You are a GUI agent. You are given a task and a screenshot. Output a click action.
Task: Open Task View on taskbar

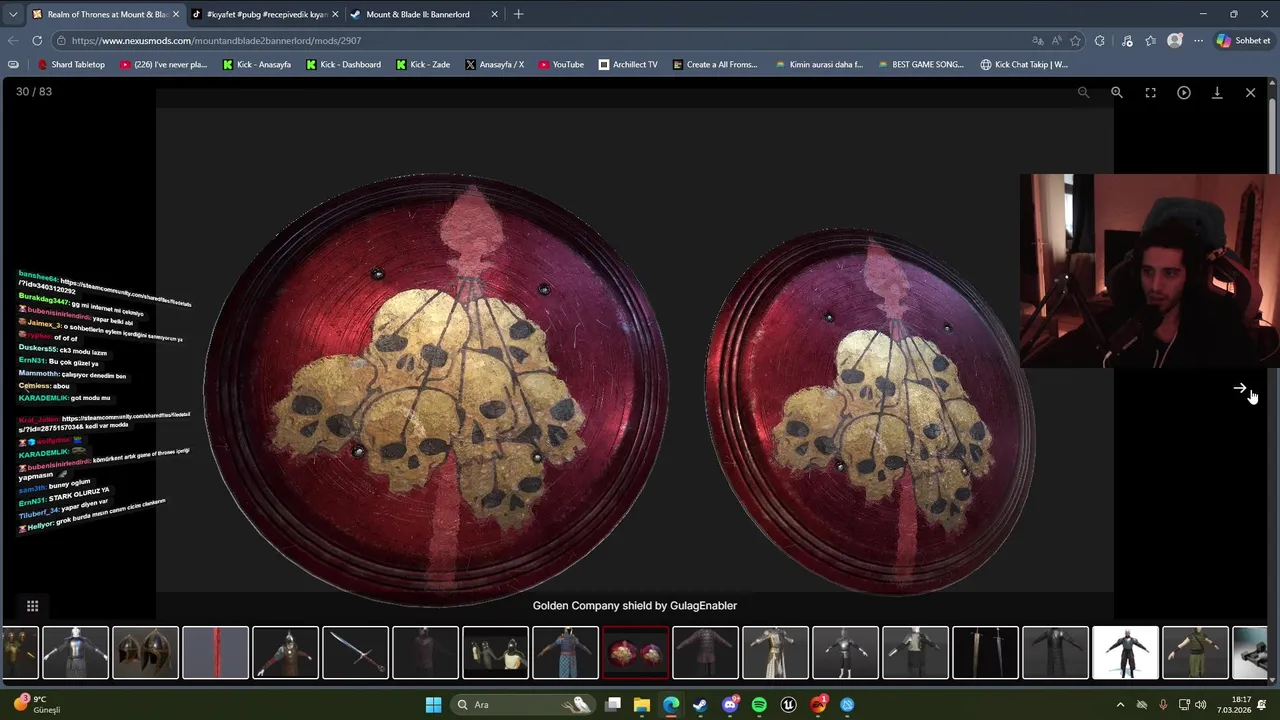613,705
